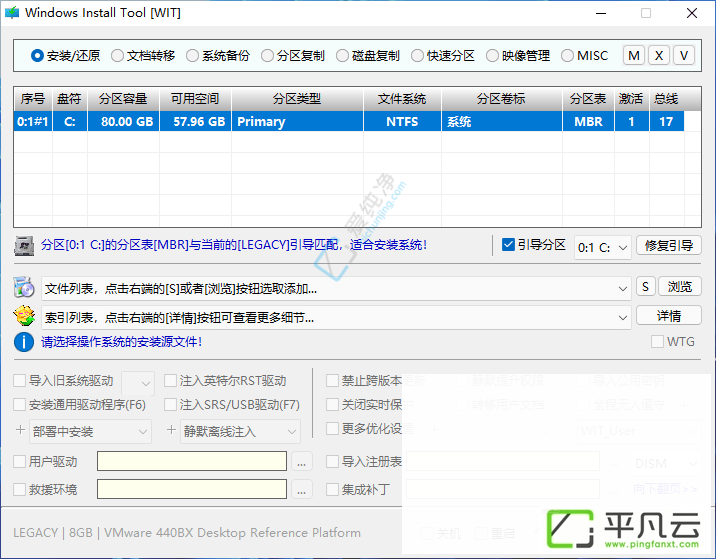Select the MISC radio option

point(584,56)
